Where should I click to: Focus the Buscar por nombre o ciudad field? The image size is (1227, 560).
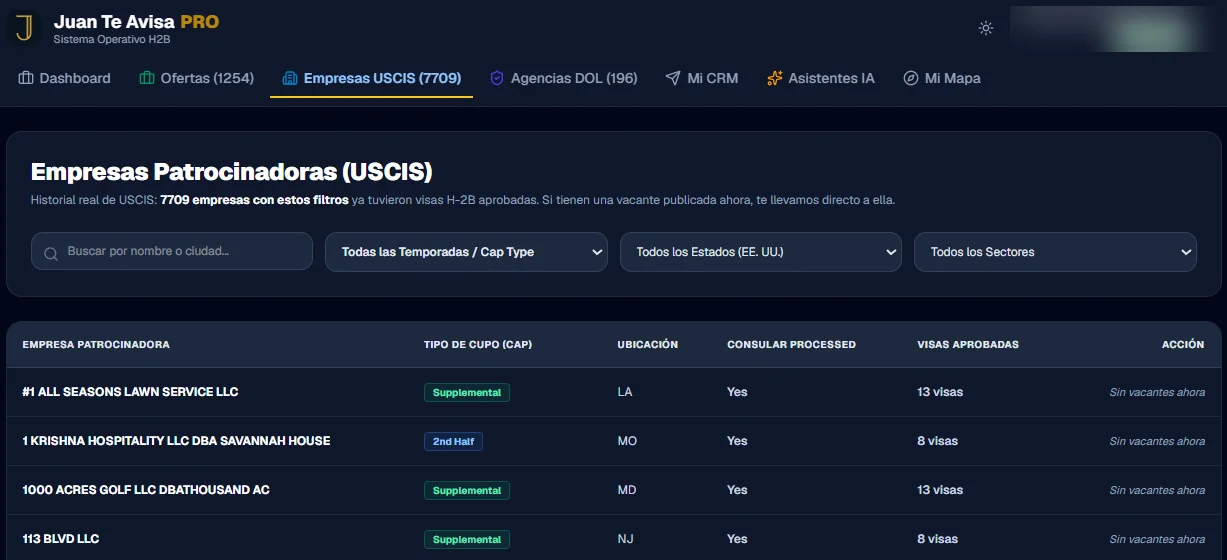point(172,251)
